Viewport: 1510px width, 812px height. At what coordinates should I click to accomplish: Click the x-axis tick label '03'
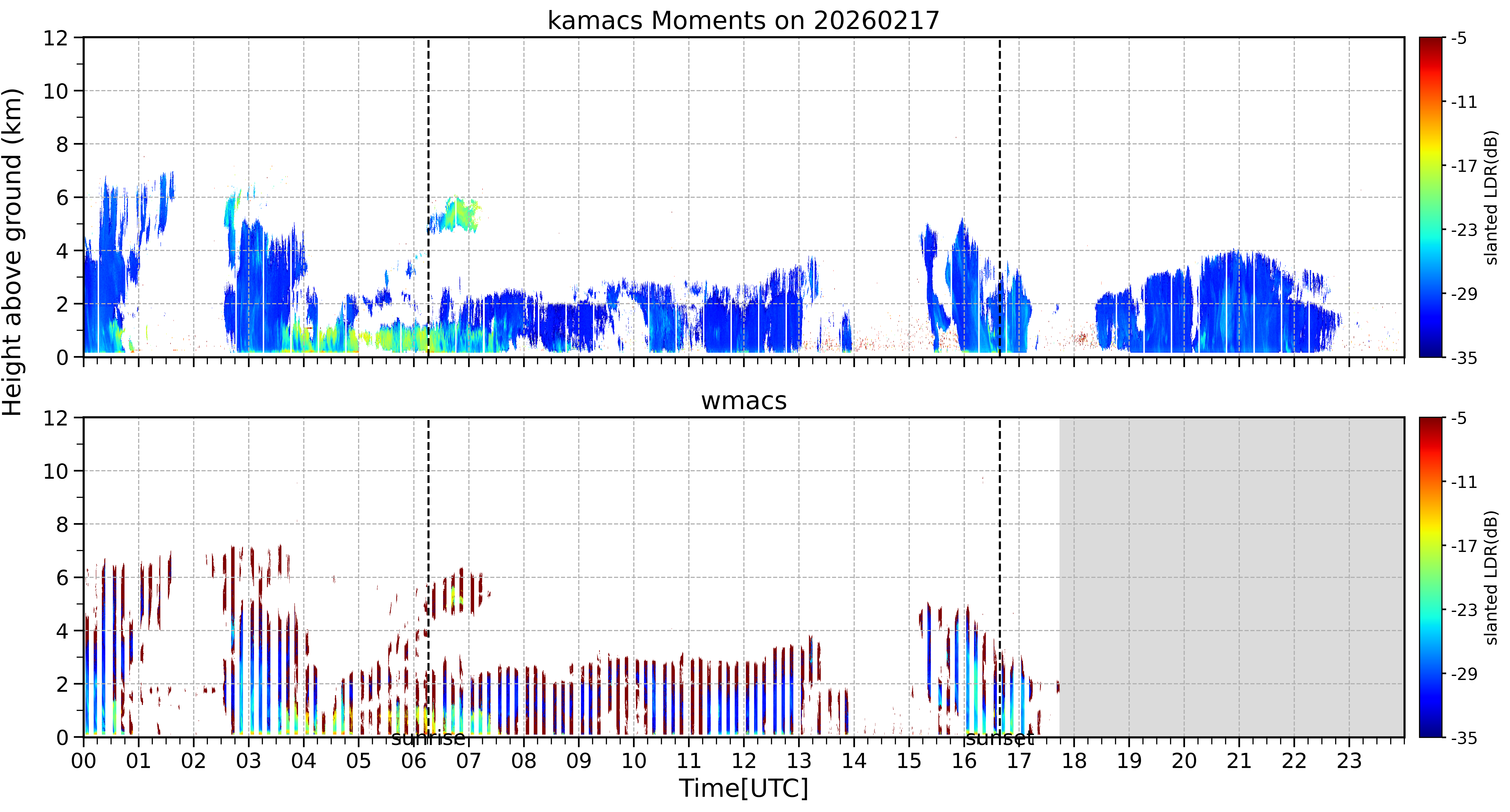click(x=249, y=761)
